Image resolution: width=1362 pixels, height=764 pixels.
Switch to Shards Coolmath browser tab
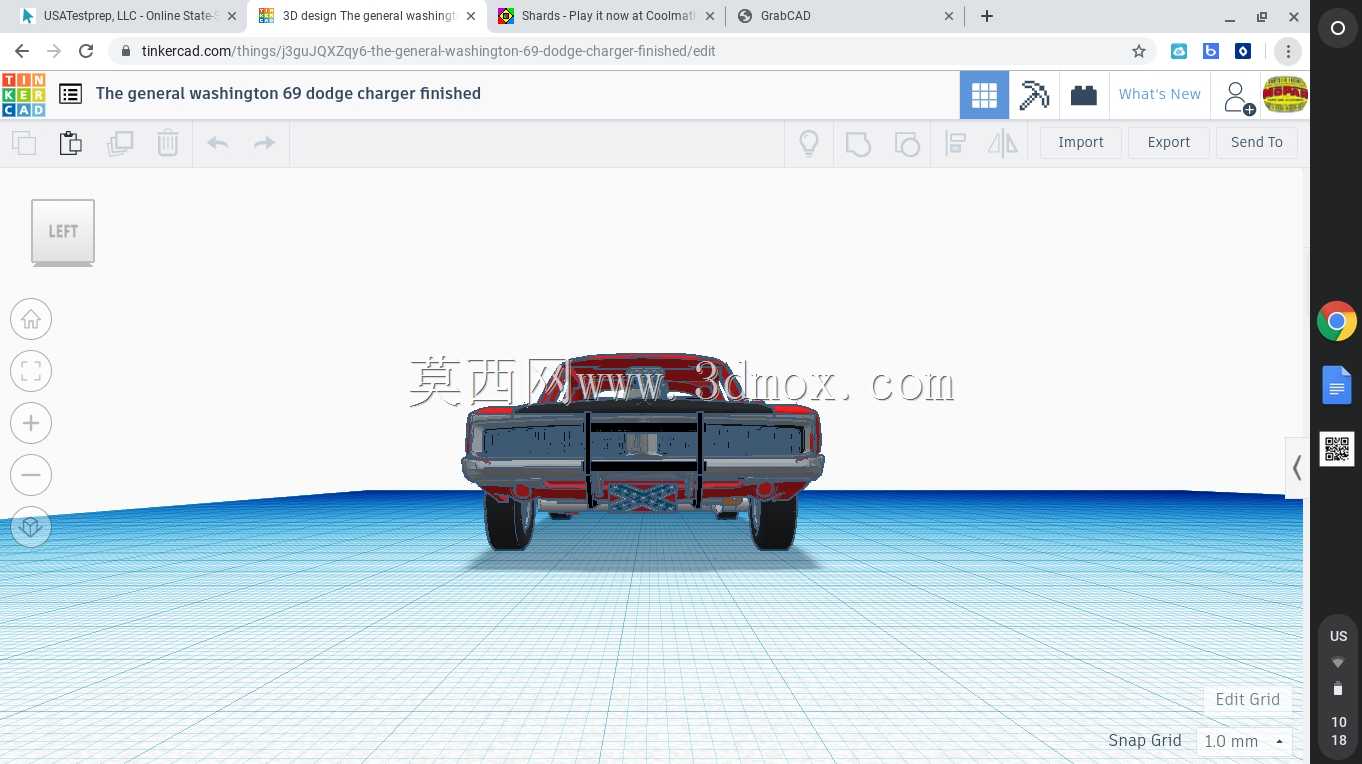coord(607,16)
